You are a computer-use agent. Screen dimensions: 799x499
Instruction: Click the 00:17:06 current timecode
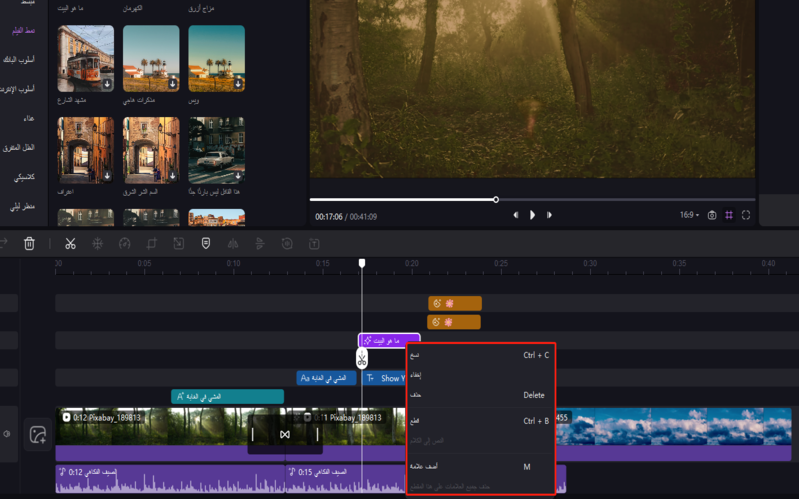pyautogui.click(x=329, y=217)
